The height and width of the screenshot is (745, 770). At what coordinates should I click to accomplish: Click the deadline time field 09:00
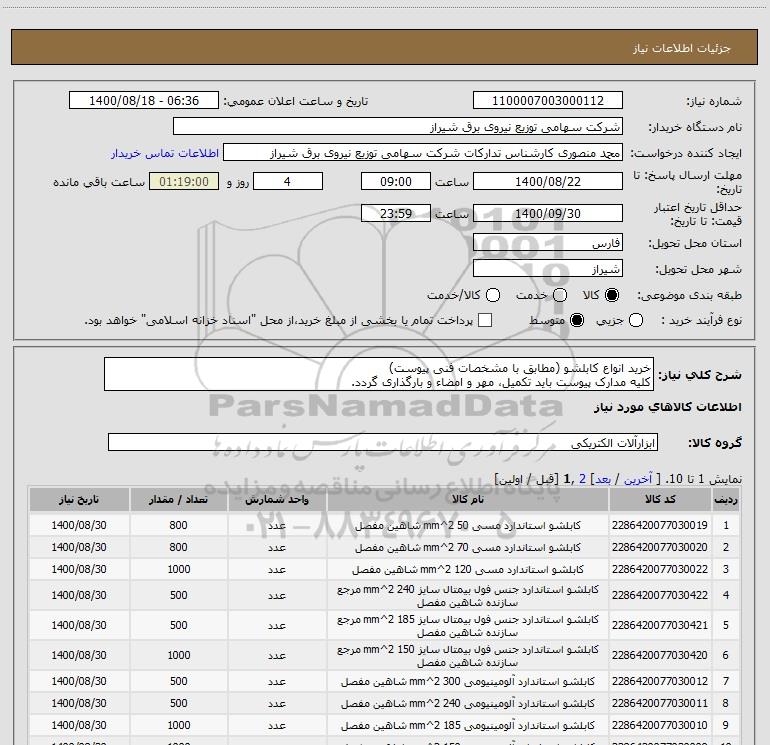point(396,181)
